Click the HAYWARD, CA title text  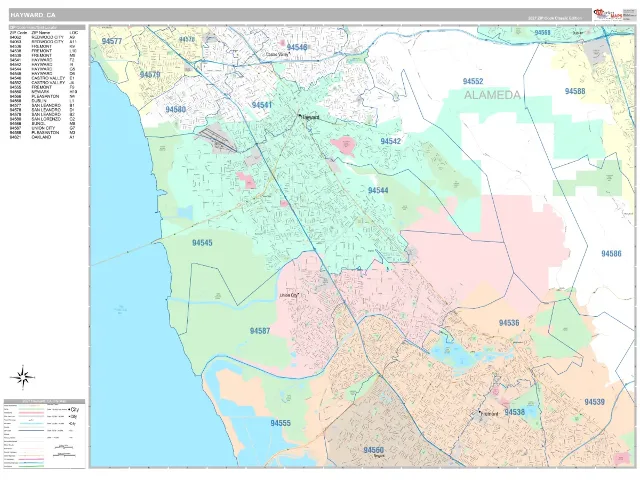pyautogui.click(x=33, y=15)
